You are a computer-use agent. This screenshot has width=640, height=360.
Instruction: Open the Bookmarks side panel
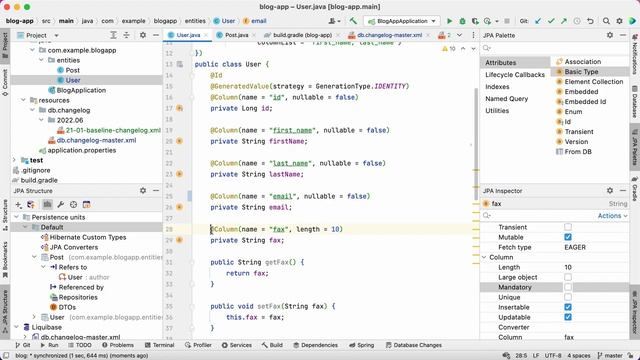tap(5, 259)
